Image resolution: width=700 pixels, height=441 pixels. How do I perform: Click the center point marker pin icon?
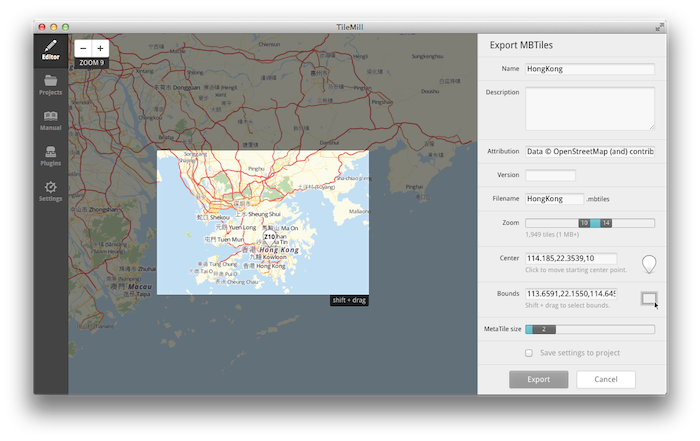[649, 264]
